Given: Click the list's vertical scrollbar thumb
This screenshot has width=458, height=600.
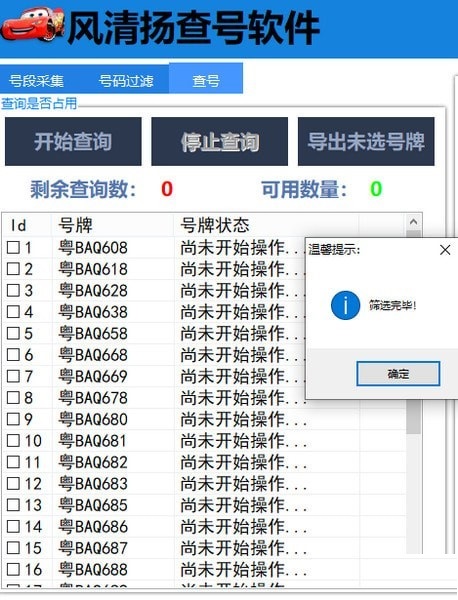Looking at the screenshot, I should pos(413,416).
